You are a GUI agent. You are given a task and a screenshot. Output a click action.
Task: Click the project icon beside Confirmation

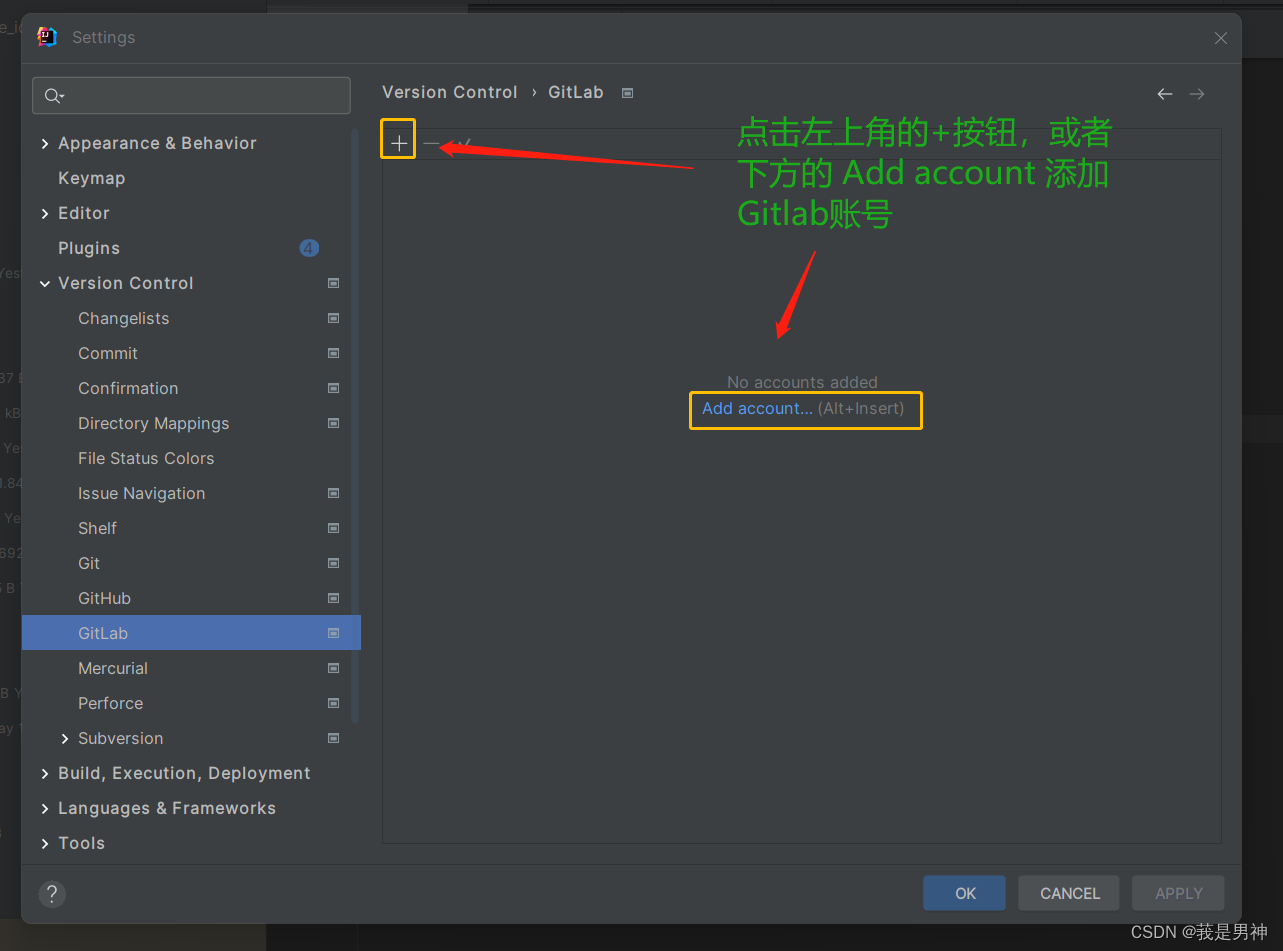point(334,388)
